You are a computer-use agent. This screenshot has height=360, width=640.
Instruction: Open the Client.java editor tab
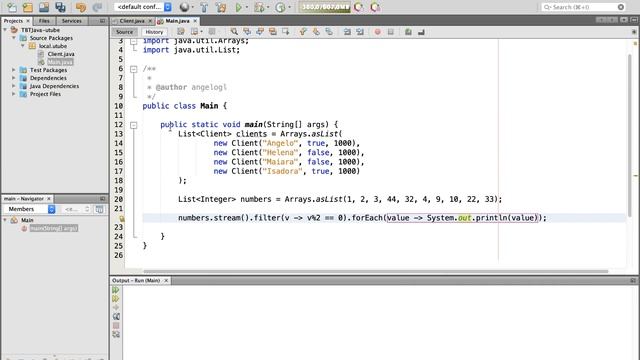click(x=132, y=21)
